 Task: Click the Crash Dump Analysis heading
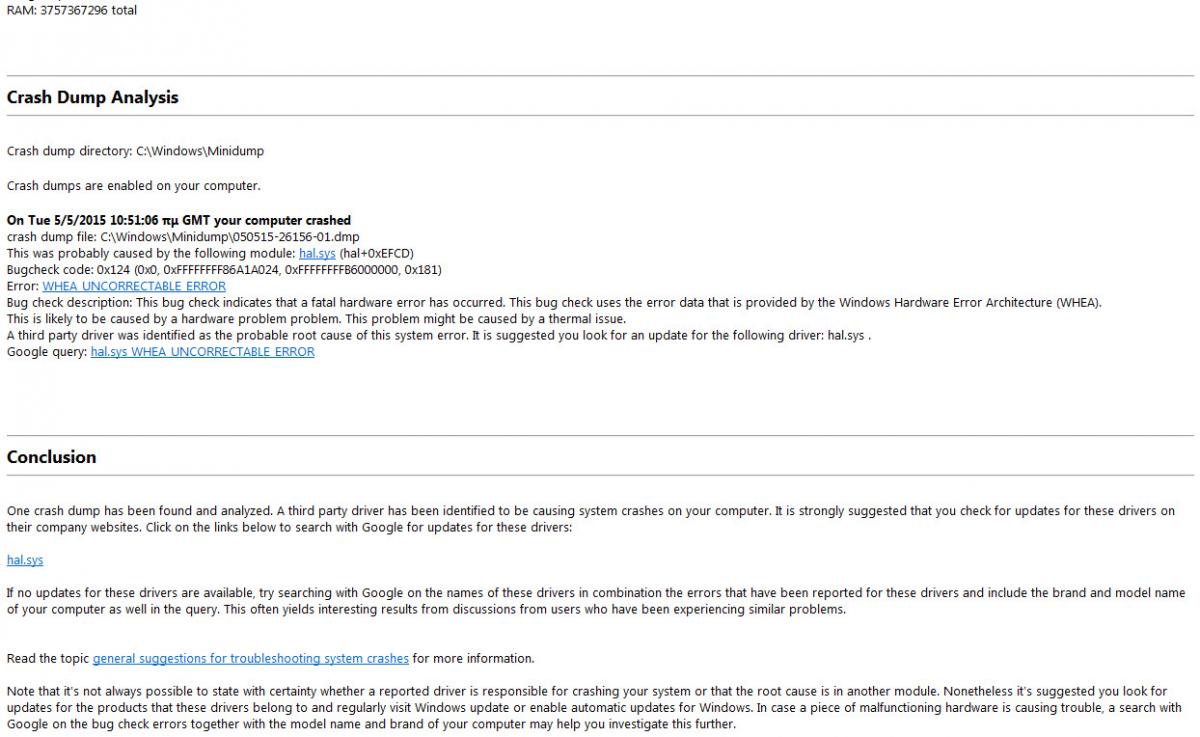coord(93,98)
